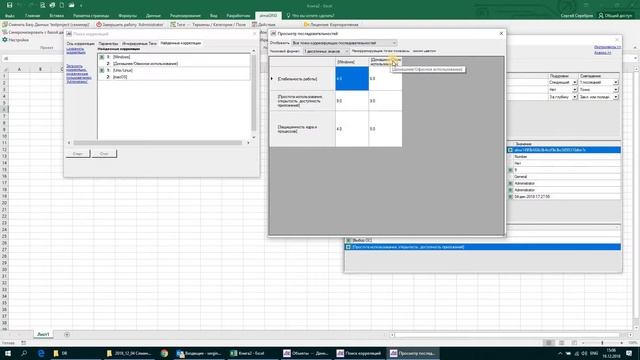The width and height of the screenshot is (640, 360).
Task: Select the highlighted Простота использования row in bottom list
Action: tap(483, 247)
